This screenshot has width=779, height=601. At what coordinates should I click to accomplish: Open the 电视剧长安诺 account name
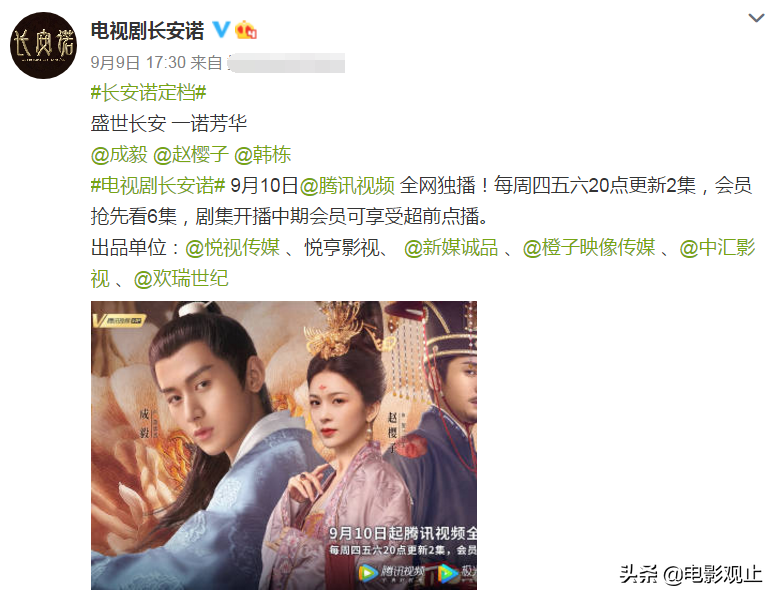pos(148,31)
